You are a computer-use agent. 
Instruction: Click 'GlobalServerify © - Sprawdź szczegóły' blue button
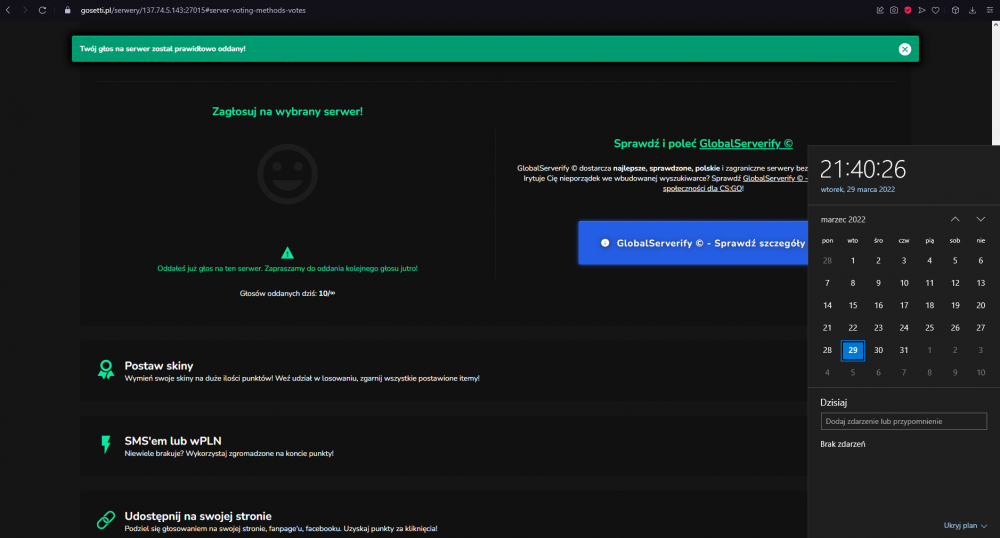693,243
